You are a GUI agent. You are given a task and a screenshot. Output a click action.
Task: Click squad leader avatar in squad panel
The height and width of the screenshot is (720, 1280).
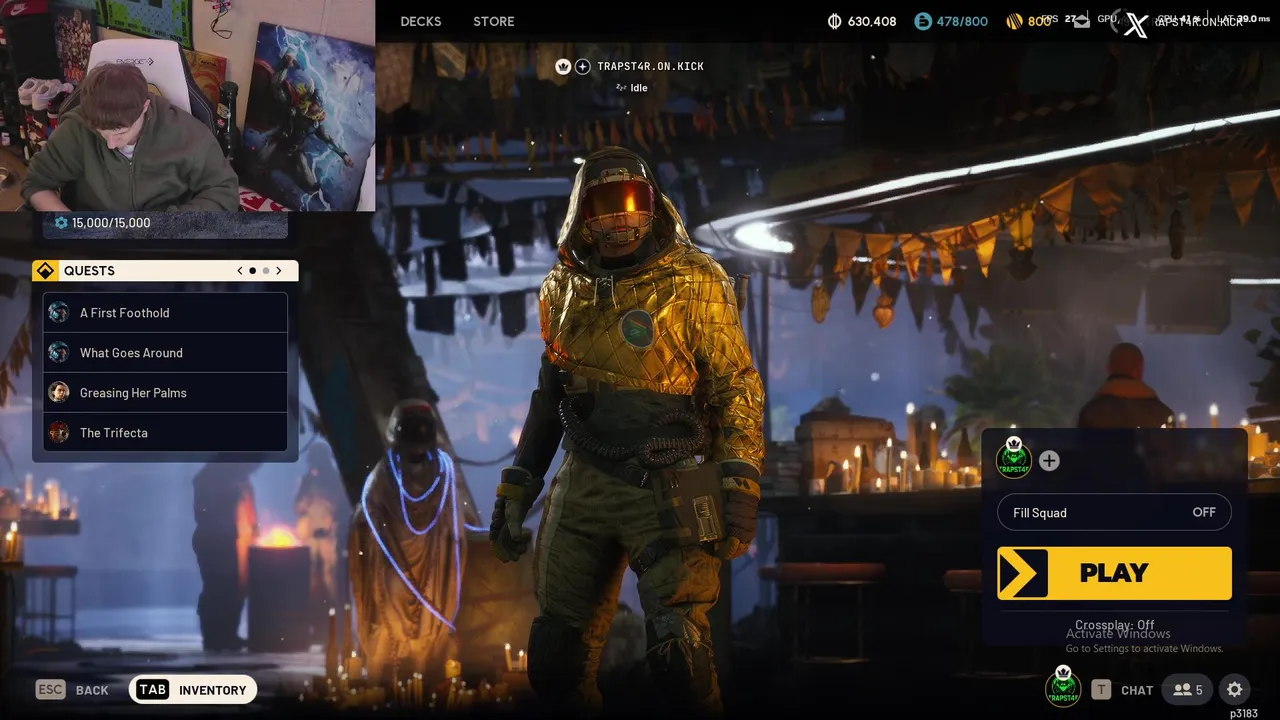point(1014,459)
